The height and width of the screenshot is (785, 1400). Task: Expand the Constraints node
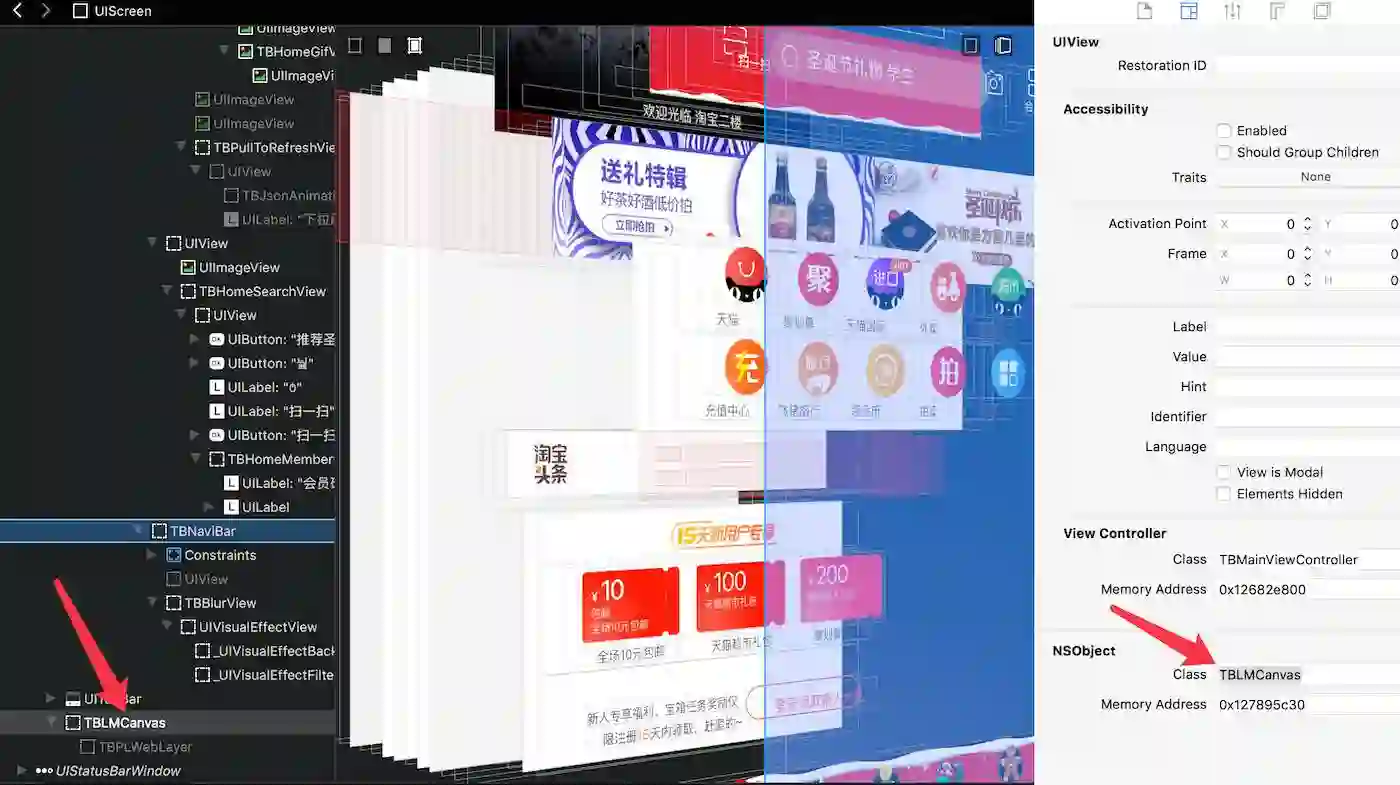(152, 555)
